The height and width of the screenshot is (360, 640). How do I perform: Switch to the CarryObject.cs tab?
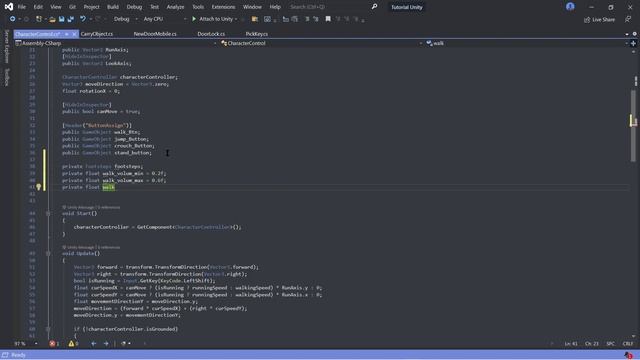97,34
